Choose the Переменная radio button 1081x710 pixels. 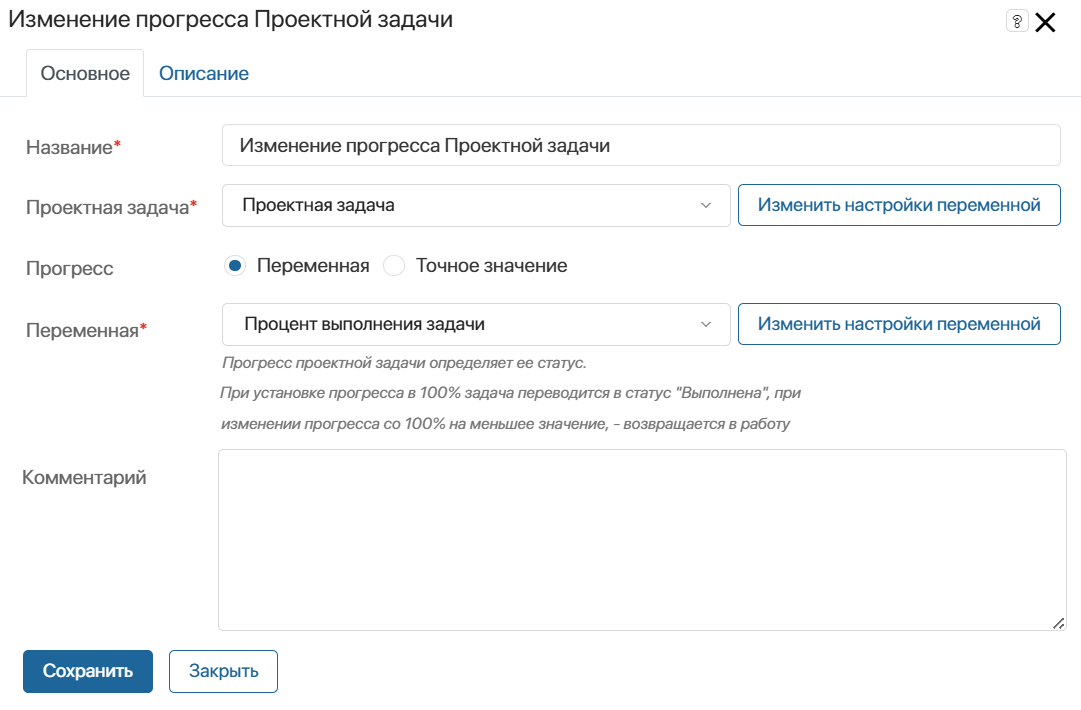click(x=235, y=265)
